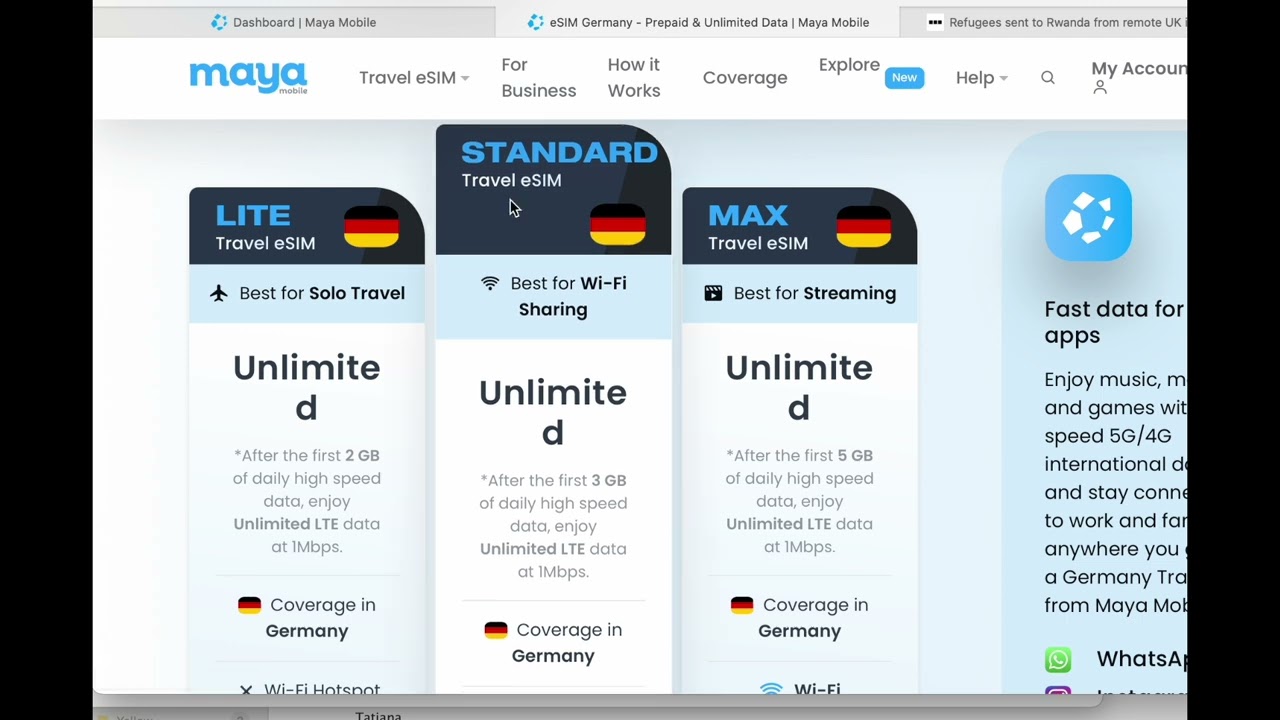The height and width of the screenshot is (720, 1280).
Task: Click the Dashboard tab favicon
Action: [219, 22]
